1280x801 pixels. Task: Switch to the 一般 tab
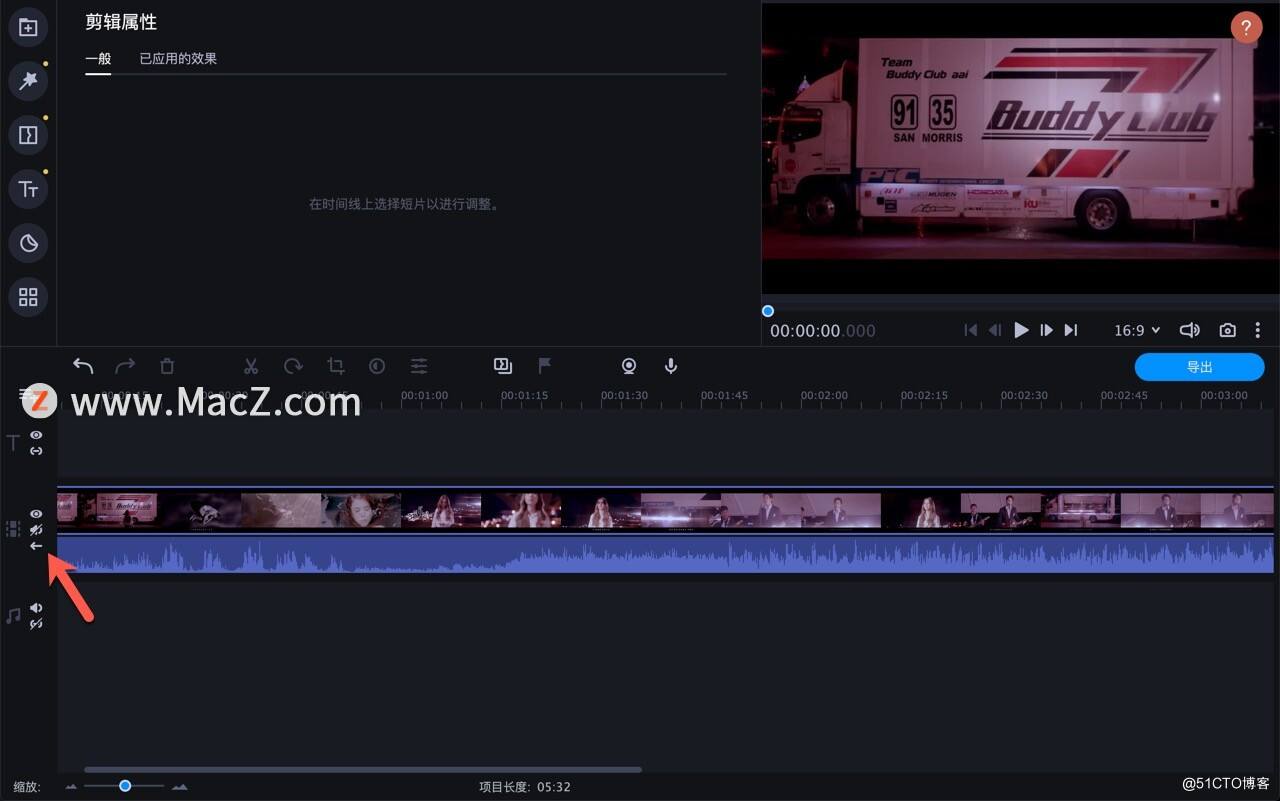point(98,58)
